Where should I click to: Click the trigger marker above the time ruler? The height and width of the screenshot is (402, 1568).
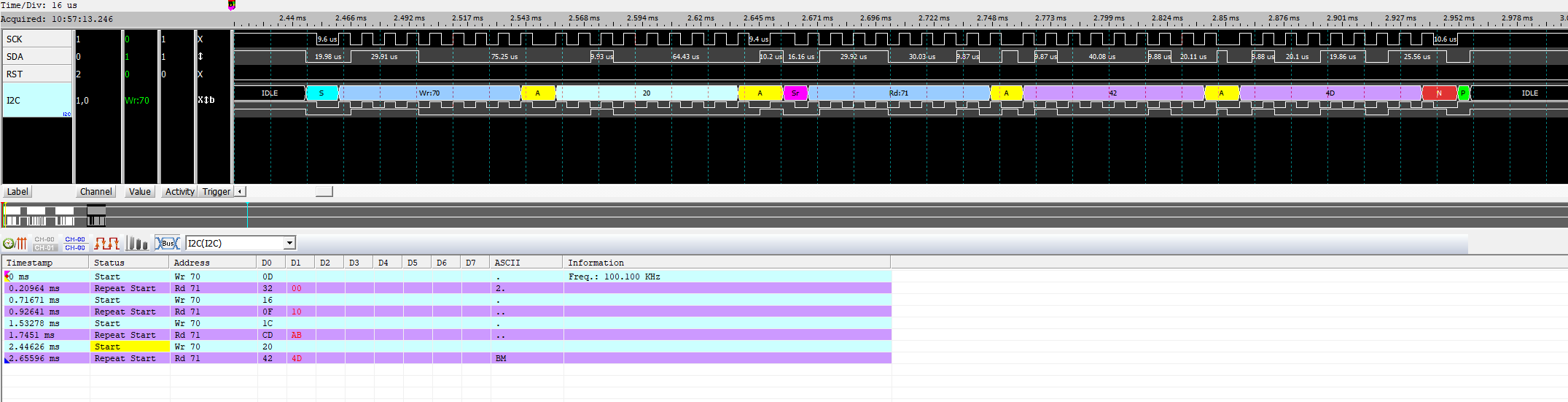tap(232, 5)
